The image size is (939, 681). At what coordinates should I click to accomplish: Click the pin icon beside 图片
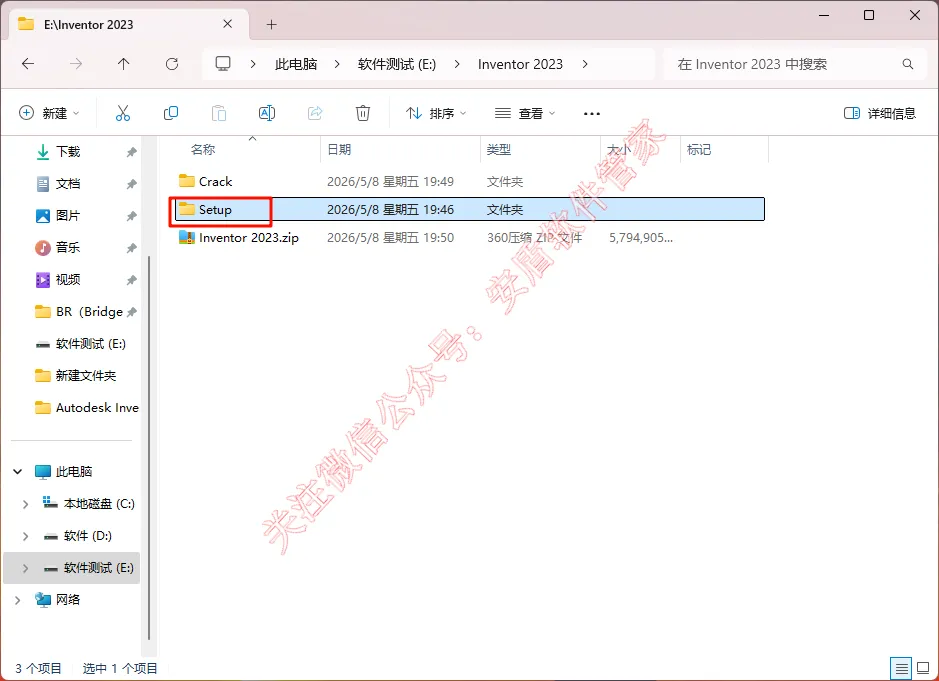coord(131,216)
